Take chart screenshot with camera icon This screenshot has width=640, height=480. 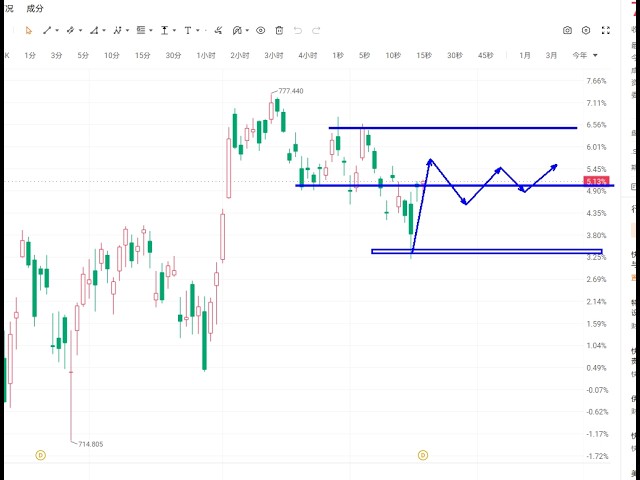tap(567, 31)
